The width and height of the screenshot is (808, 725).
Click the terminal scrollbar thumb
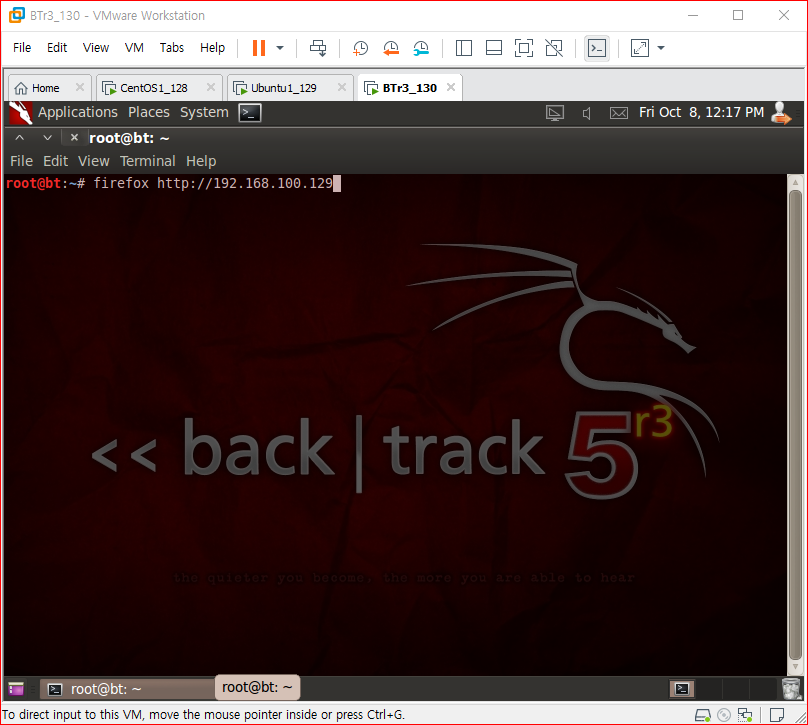(x=795, y=425)
